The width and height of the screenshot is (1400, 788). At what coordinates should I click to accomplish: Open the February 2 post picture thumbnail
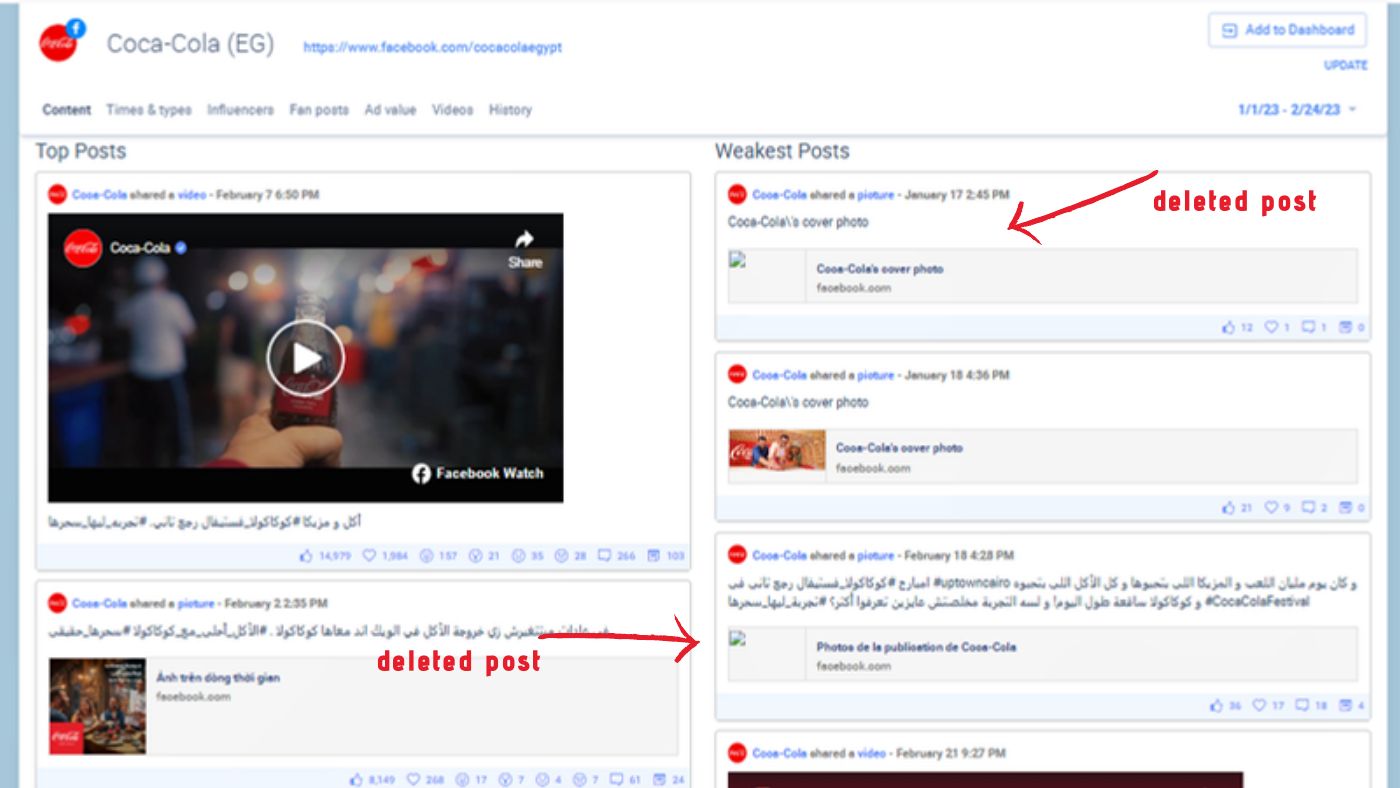click(97, 706)
